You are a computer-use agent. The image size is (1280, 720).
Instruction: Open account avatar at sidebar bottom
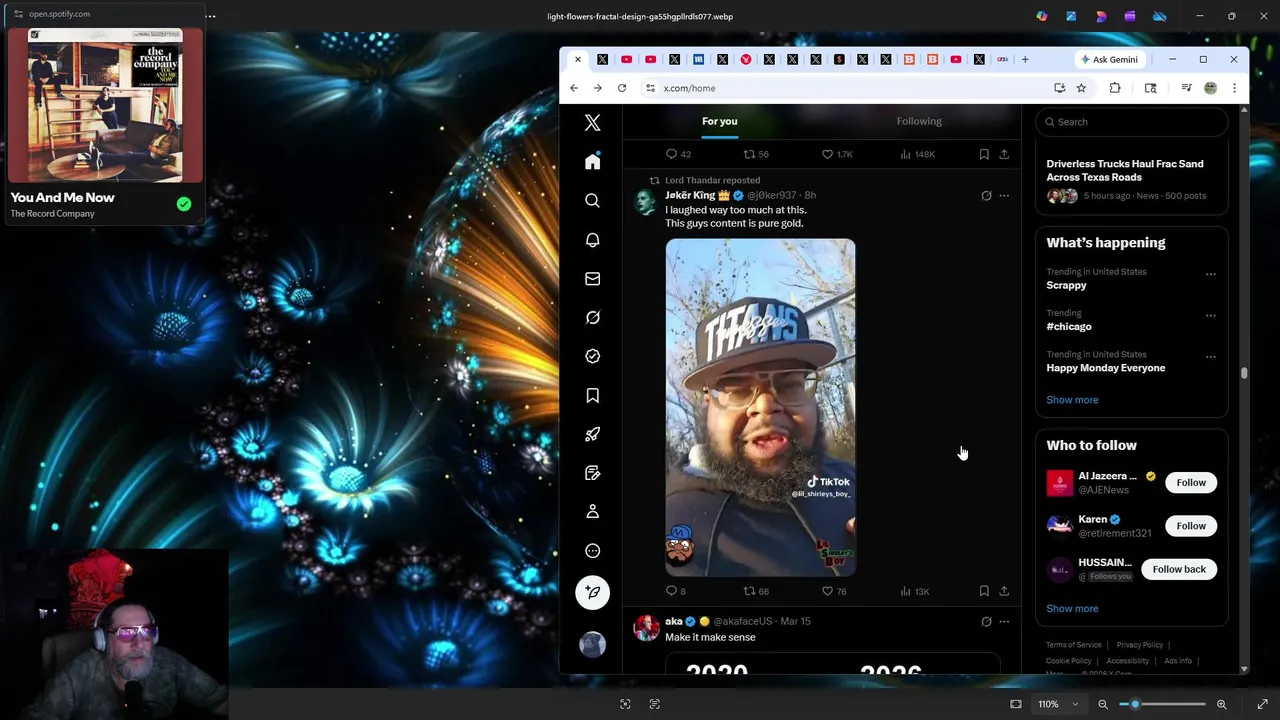click(592, 644)
